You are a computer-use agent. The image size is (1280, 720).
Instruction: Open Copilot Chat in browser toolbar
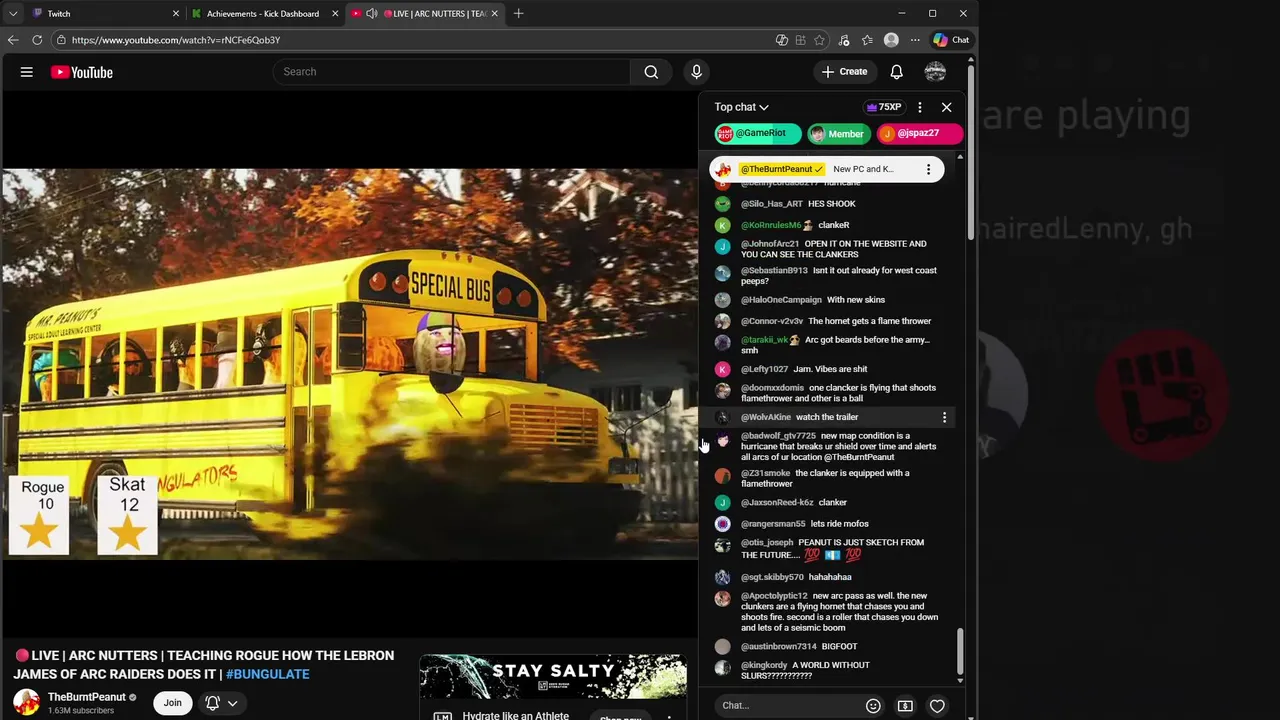coord(951,40)
